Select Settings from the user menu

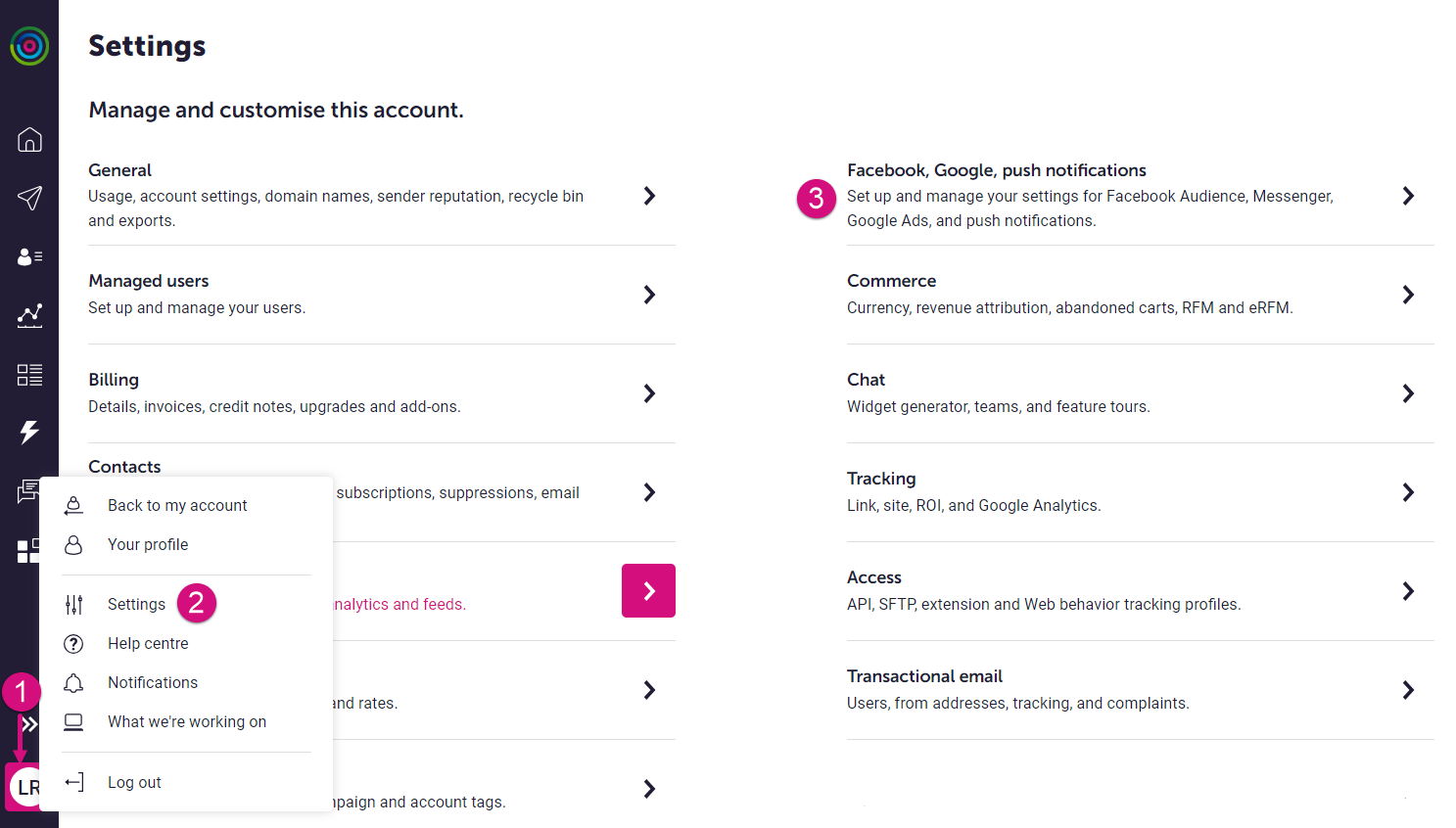(x=136, y=604)
